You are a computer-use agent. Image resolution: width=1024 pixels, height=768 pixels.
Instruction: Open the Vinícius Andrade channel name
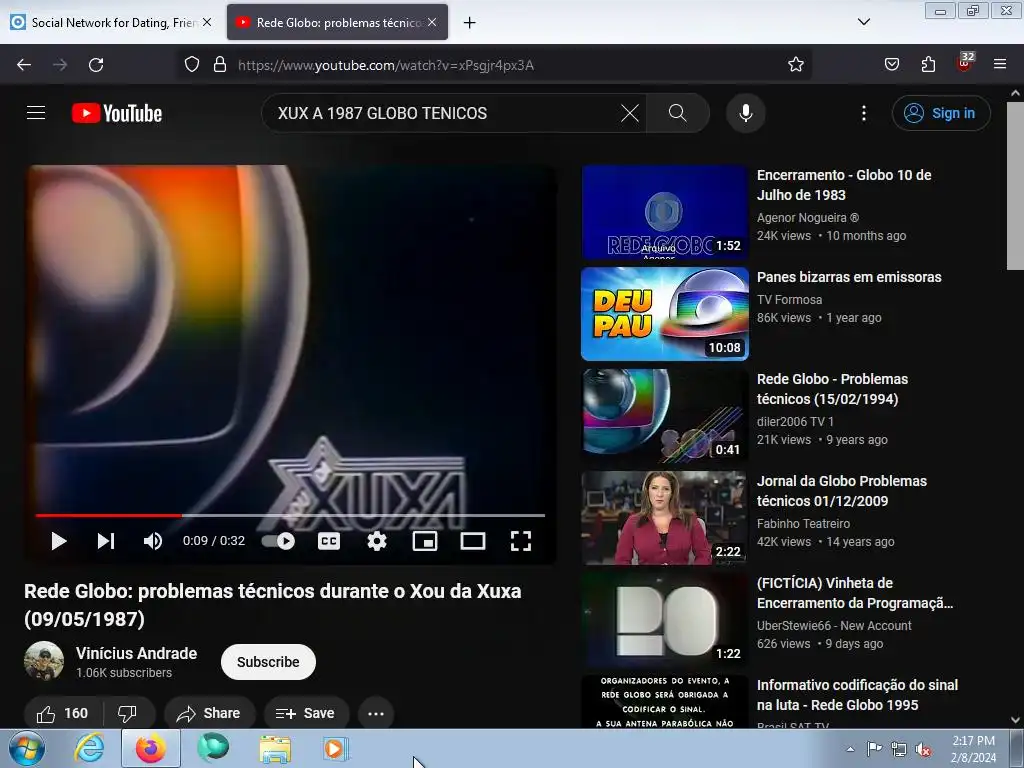(136, 653)
